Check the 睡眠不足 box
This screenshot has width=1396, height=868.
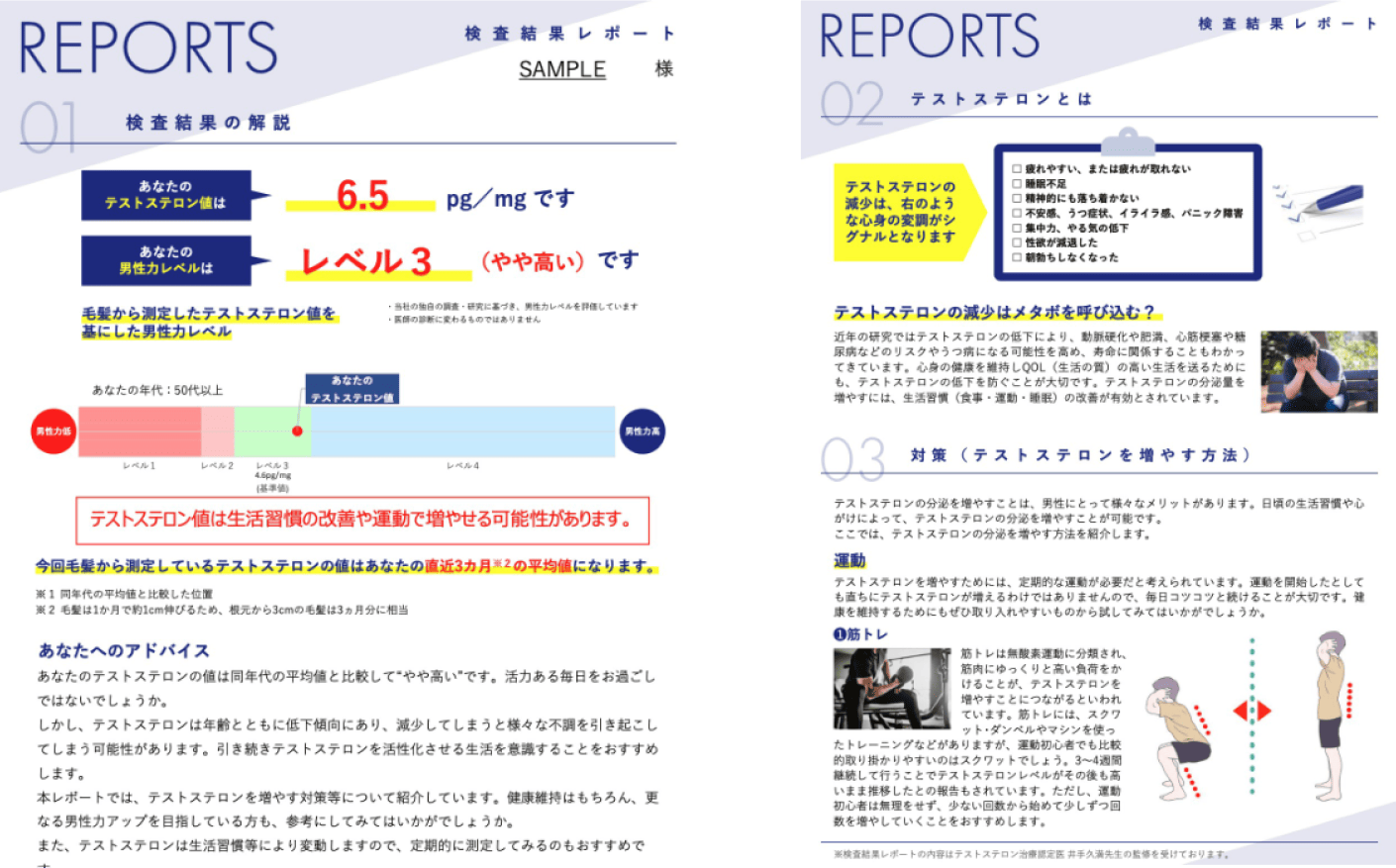(1017, 184)
